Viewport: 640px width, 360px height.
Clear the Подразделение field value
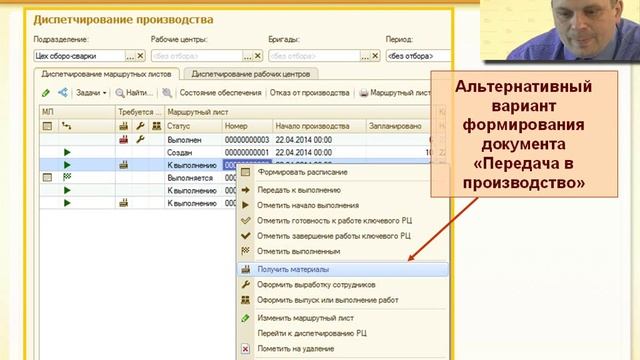point(140,56)
